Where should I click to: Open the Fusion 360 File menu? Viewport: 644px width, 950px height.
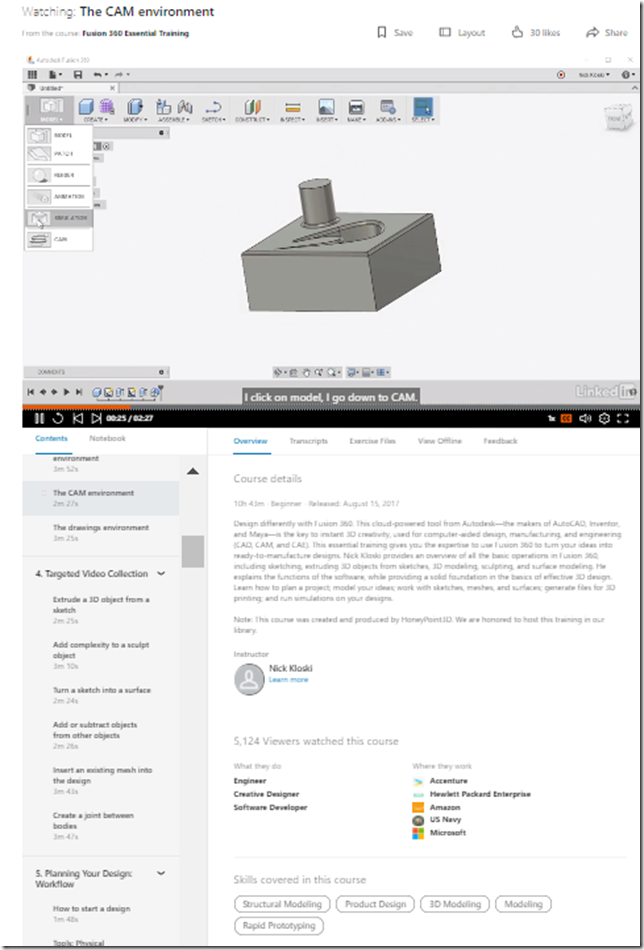click(x=55, y=75)
